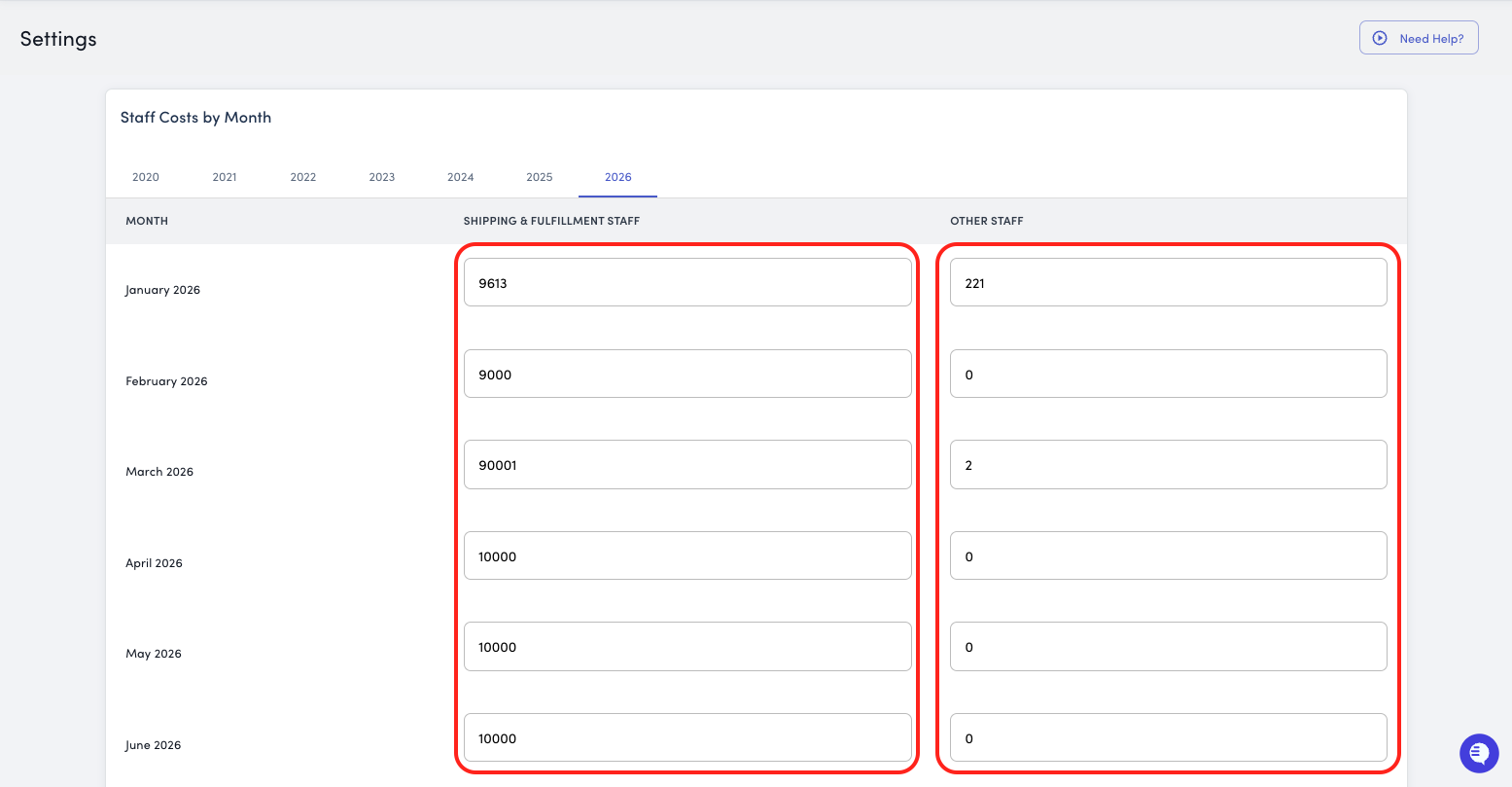The width and height of the screenshot is (1512, 787).
Task: Edit January 2026 shipping staff cost field
Action: 687,283
